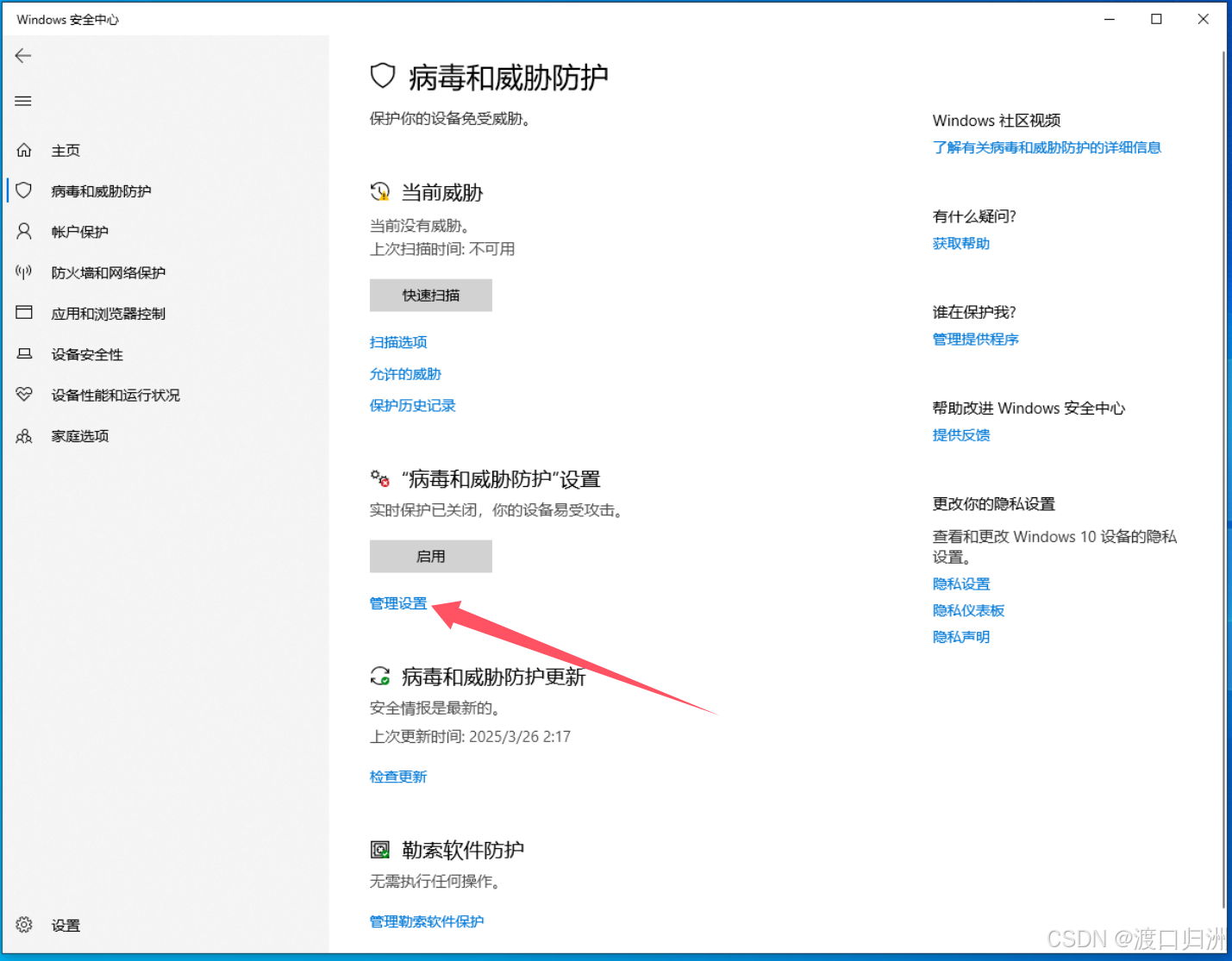Open 家庭选项 in the sidebar

pyautogui.click(x=79, y=436)
